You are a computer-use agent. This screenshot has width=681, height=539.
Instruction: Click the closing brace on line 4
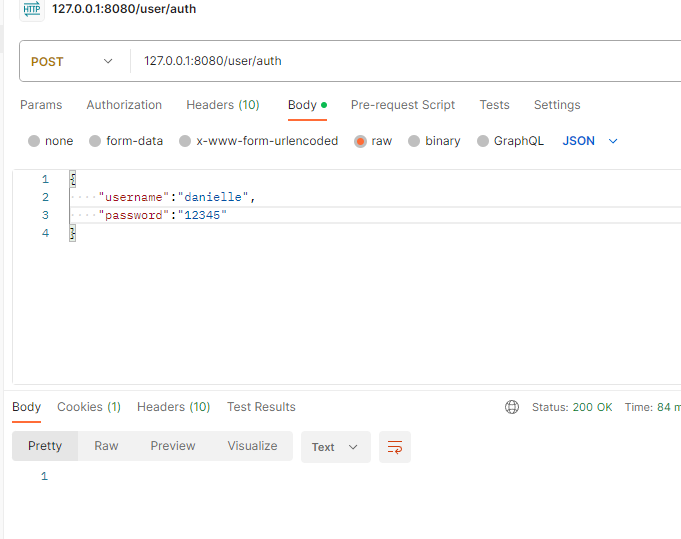click(x=73, y=233)
